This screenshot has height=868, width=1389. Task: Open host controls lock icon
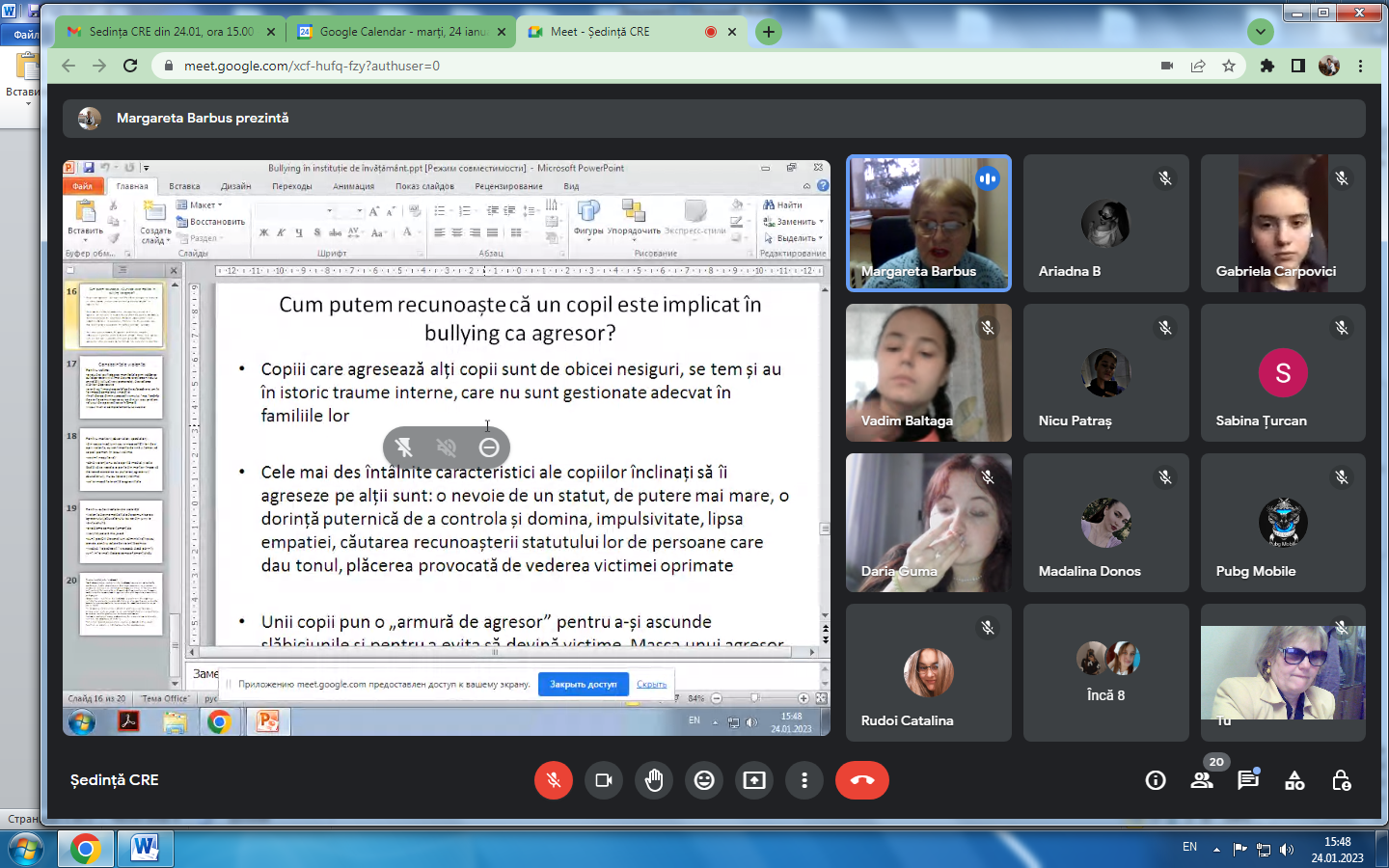(x=1341, y=780)
